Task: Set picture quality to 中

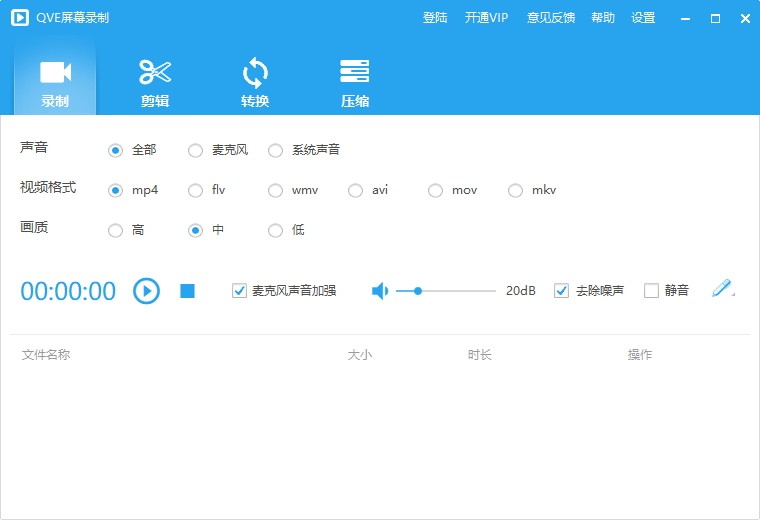Action: coord(195,230)
